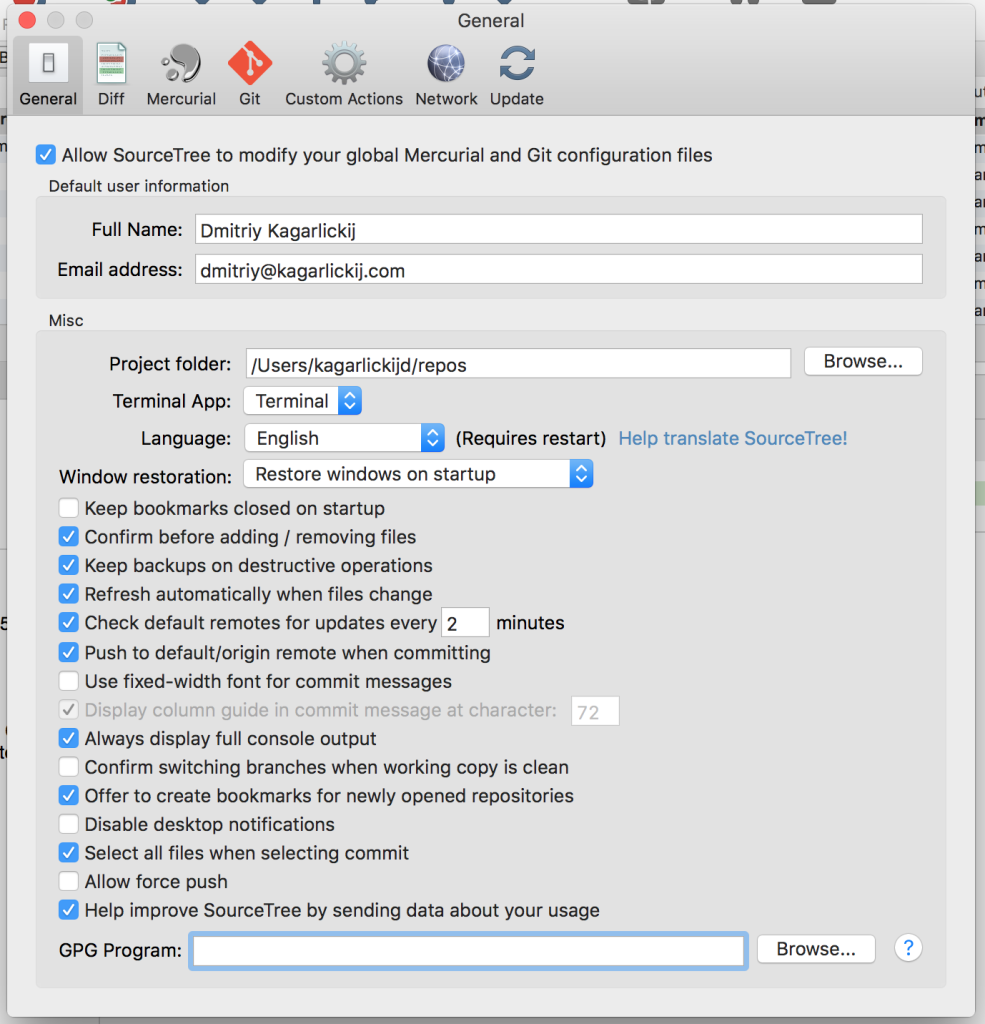Open the Terminal App dropdown
Viewport: 985px width, 1024px height.
point(302,401)
